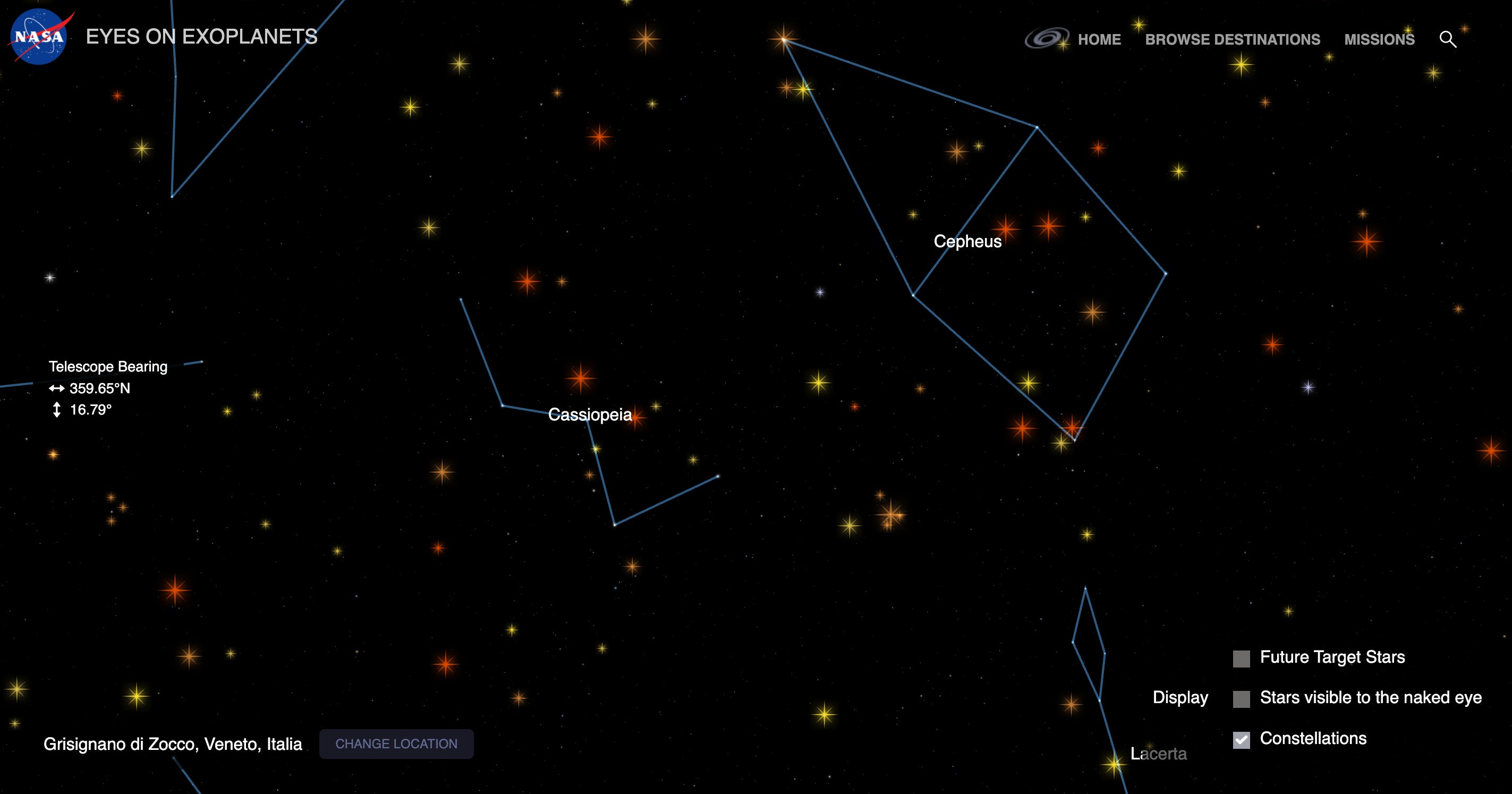Enable Future Target Stars checkbox
The width and height of the screenshot is (1512, 794).
click(1241, 658)
